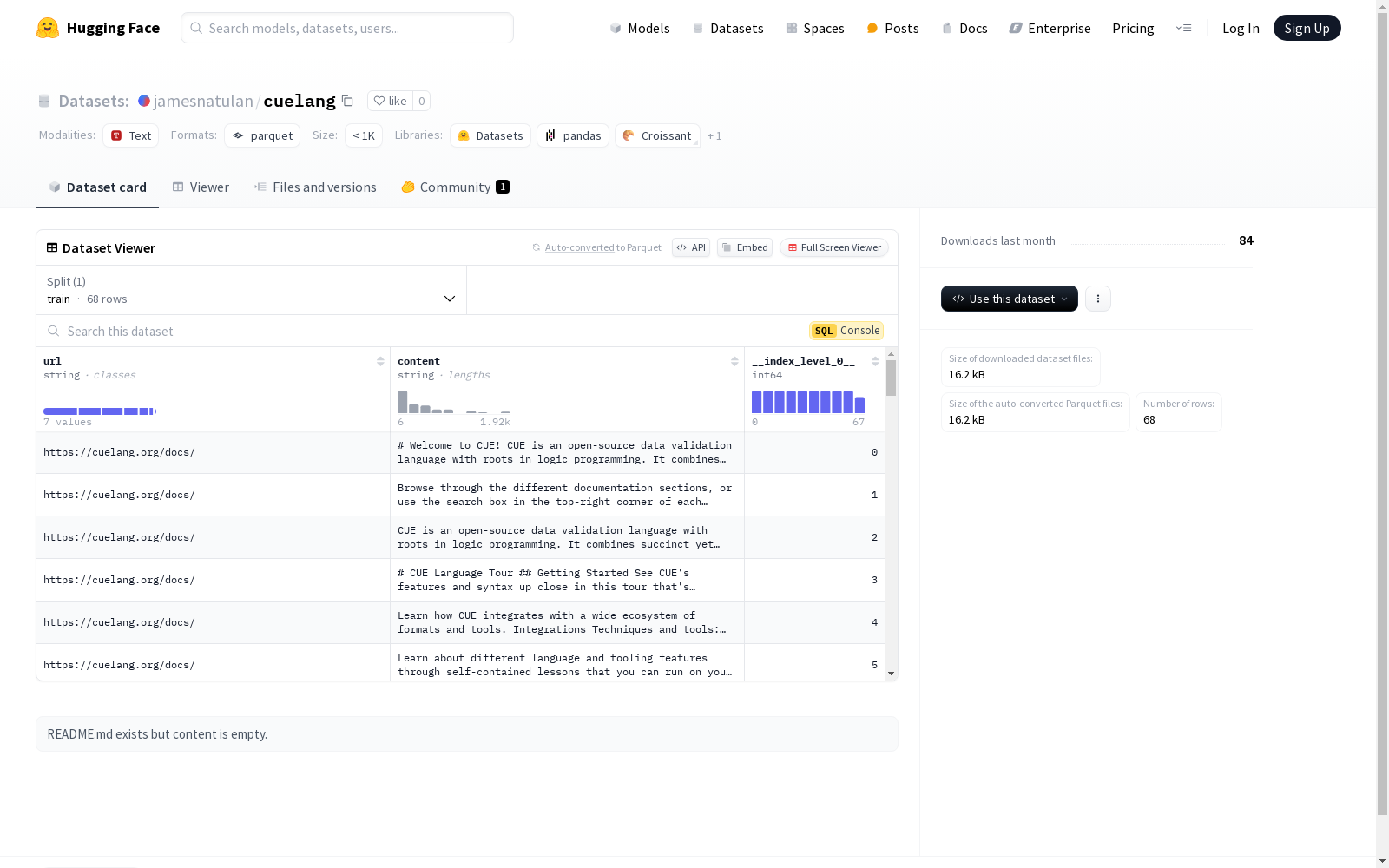1389x868 pixels.
Task: Click the url classes histogram bar
Action: pos(100,411)
